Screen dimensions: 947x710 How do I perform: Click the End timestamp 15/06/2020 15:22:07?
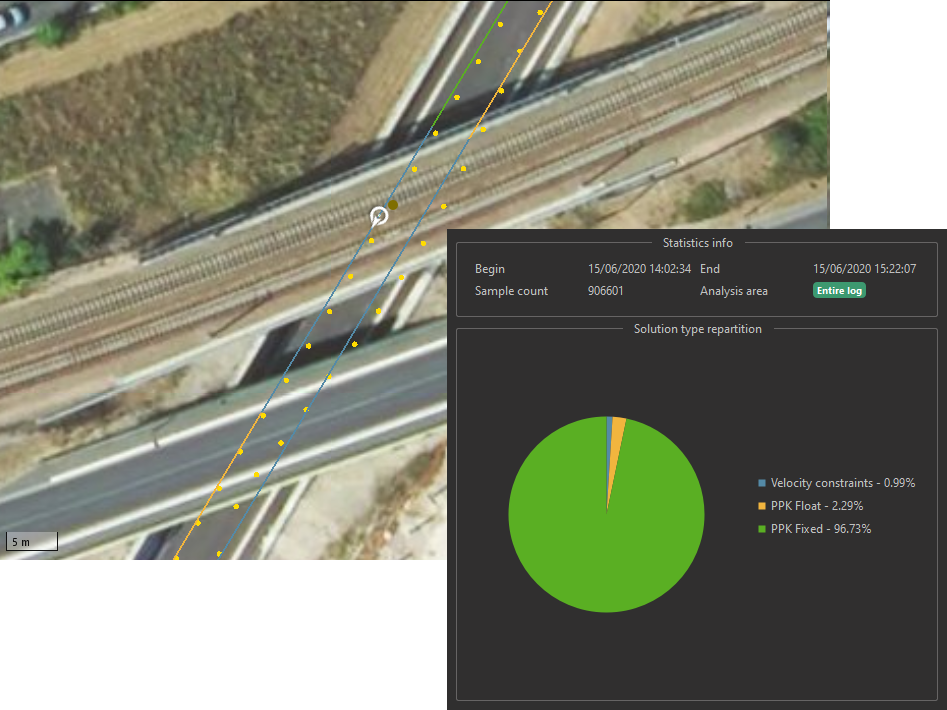click(865, 269)
